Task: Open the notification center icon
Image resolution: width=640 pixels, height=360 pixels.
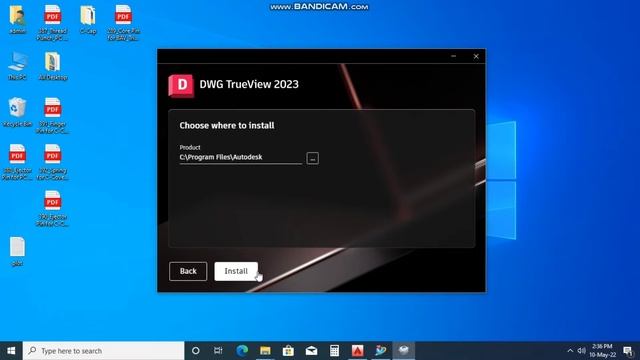Action: pos(628,351)
